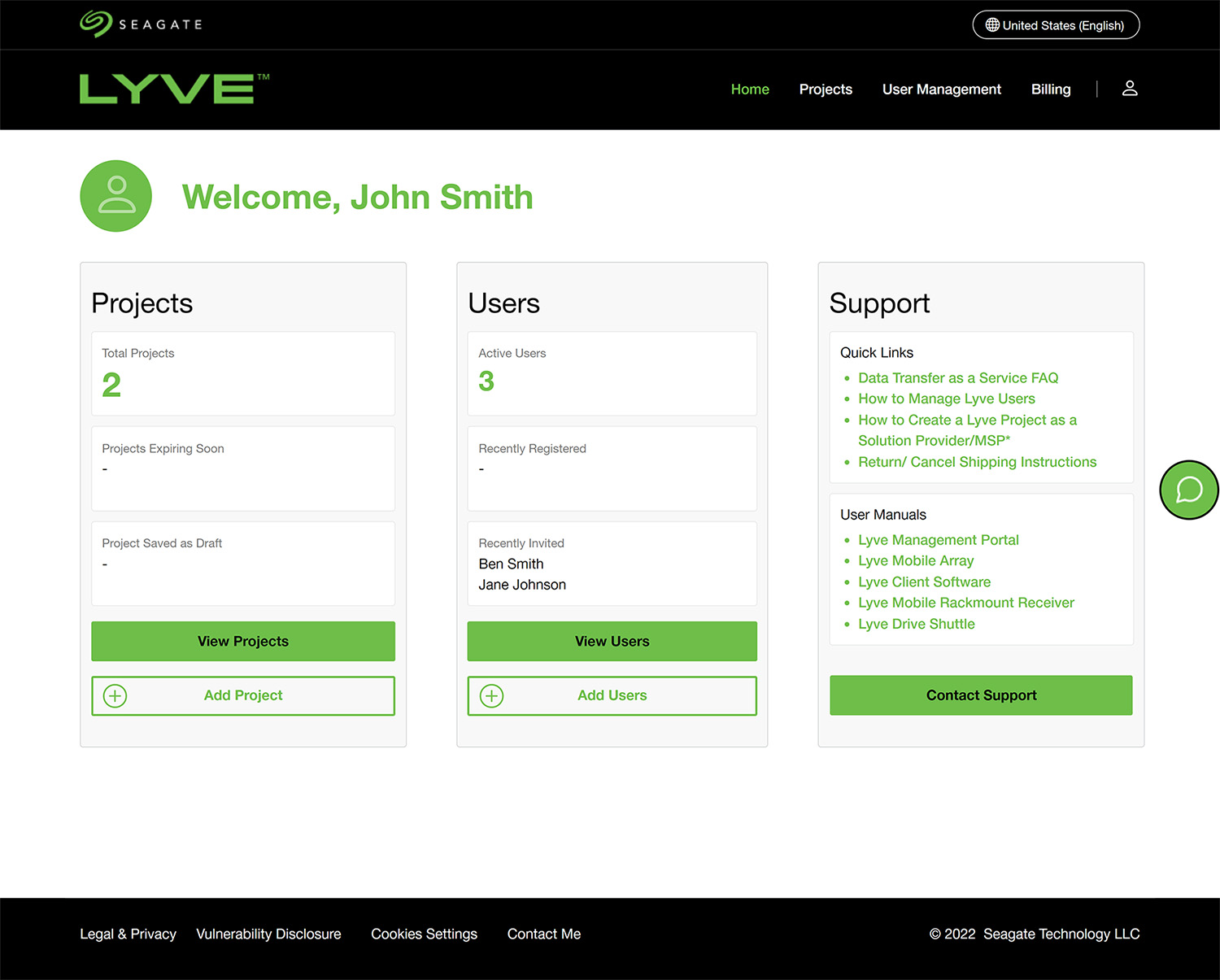
Task: Click the Quick Links heading
Action: (x=877, y=353)
